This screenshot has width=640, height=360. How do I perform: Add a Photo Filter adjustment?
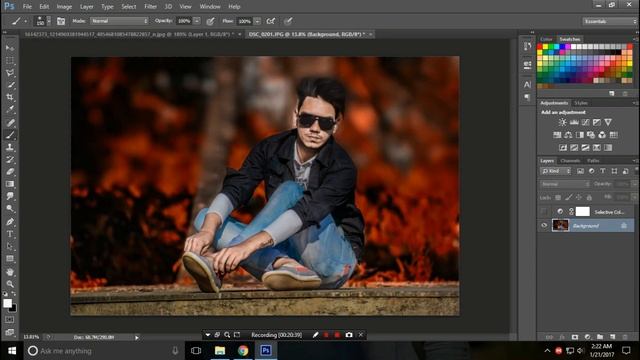(x=591, y=135)
